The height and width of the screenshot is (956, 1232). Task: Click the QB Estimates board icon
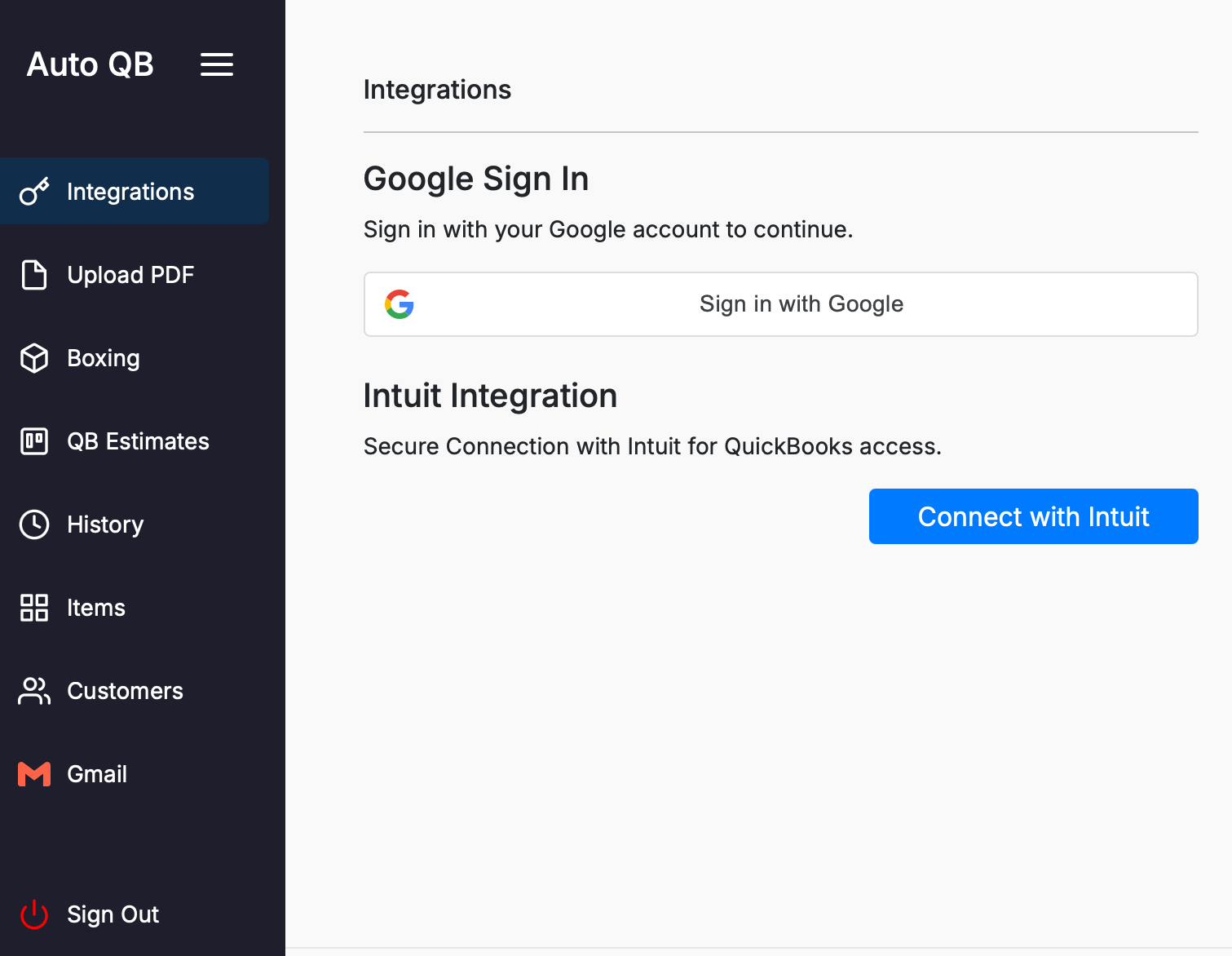pyautogui.click(x=34, y=441)
